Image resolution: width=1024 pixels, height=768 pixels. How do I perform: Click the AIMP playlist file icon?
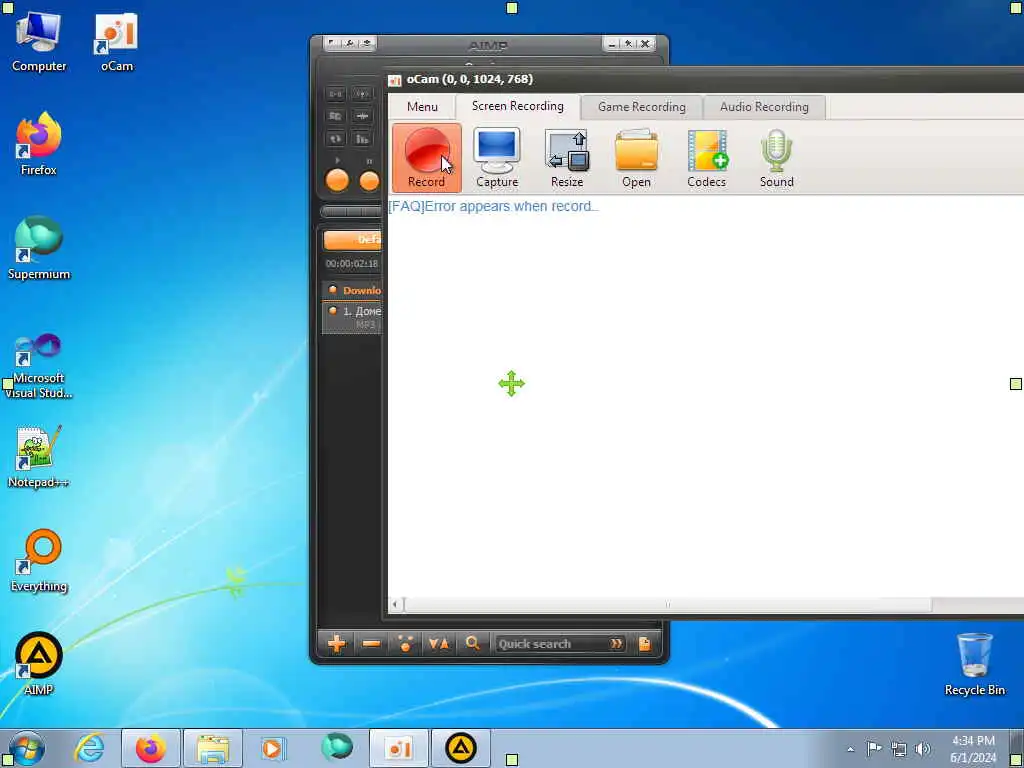645,644
